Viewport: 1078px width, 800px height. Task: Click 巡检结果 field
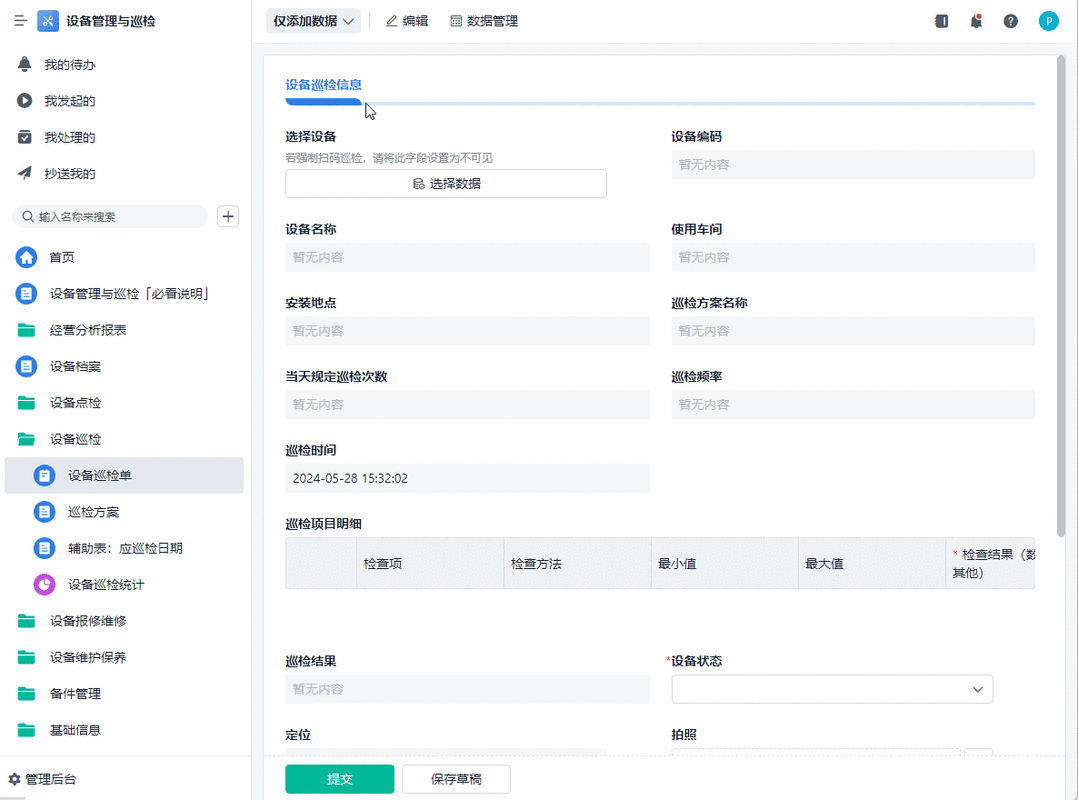pyautogui.click(x=468, y=689)
